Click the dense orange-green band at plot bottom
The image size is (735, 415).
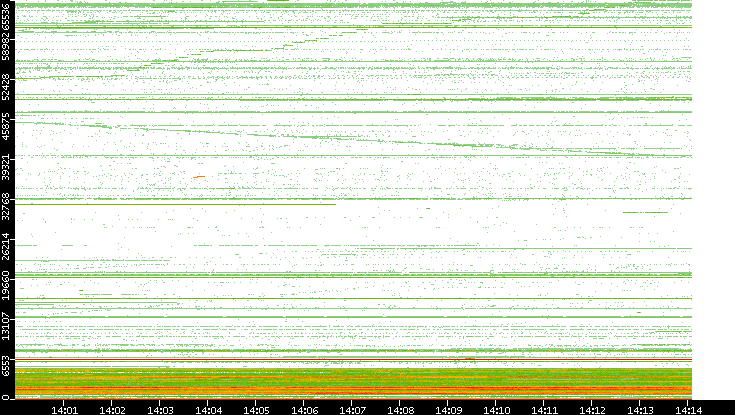(x=350, y=384)
